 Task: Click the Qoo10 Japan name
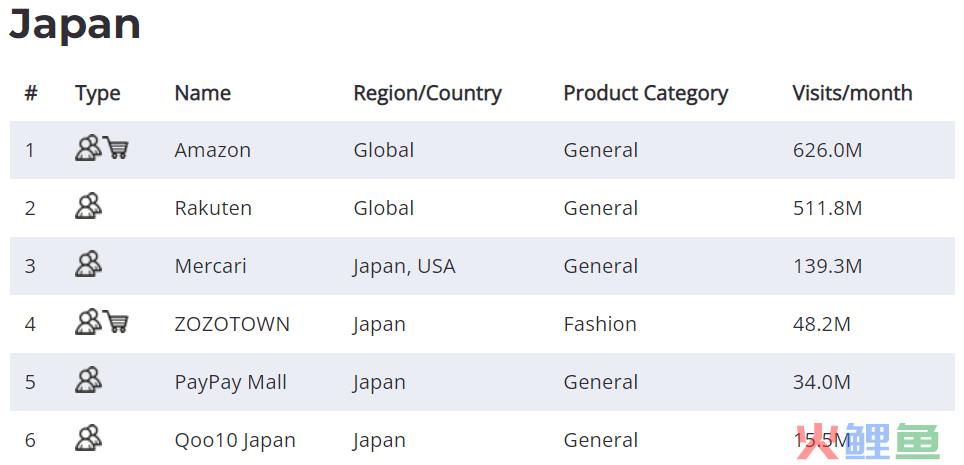235,440
